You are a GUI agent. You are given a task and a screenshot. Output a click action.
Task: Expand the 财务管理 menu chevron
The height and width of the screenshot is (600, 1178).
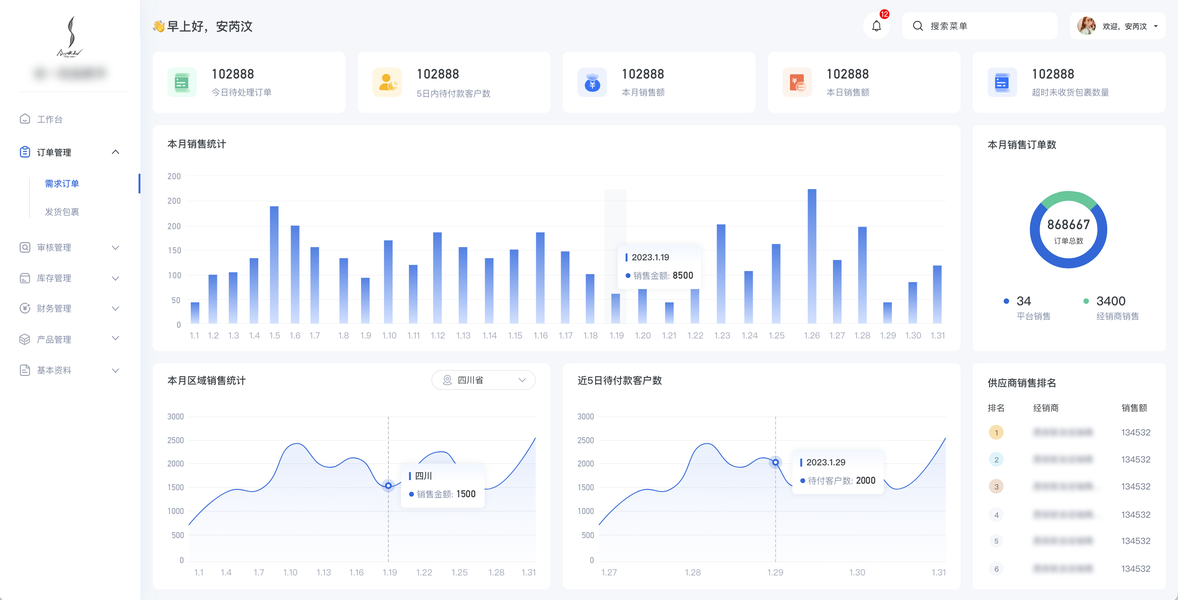[115, 309]
